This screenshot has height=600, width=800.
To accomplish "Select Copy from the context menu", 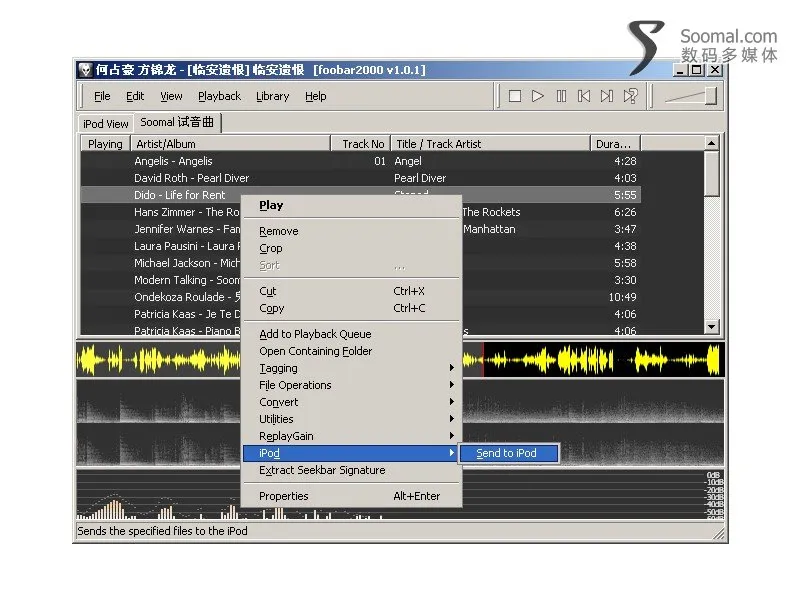I will point(352,308).
